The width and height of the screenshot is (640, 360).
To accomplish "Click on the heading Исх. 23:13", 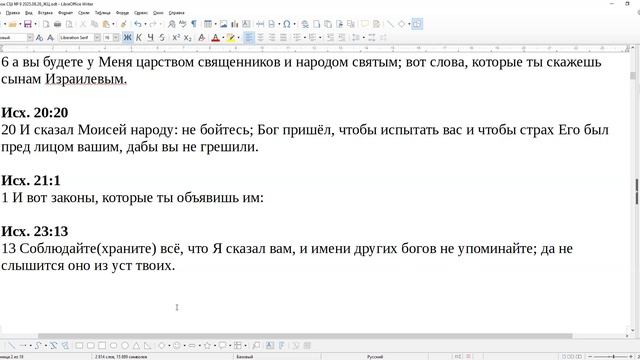I will pyautogui.click(x=35, y=231).
